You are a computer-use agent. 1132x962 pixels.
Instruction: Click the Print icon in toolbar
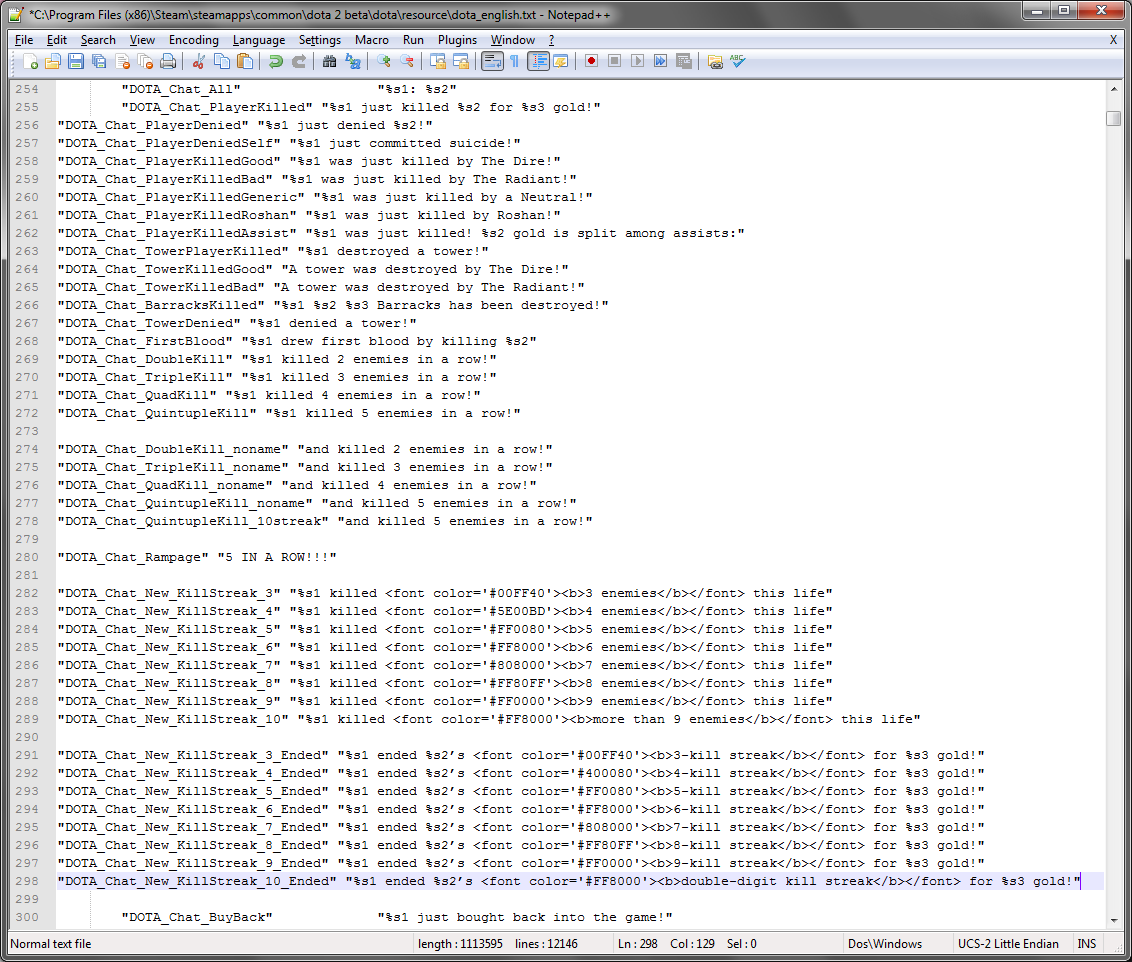[168, 62]
